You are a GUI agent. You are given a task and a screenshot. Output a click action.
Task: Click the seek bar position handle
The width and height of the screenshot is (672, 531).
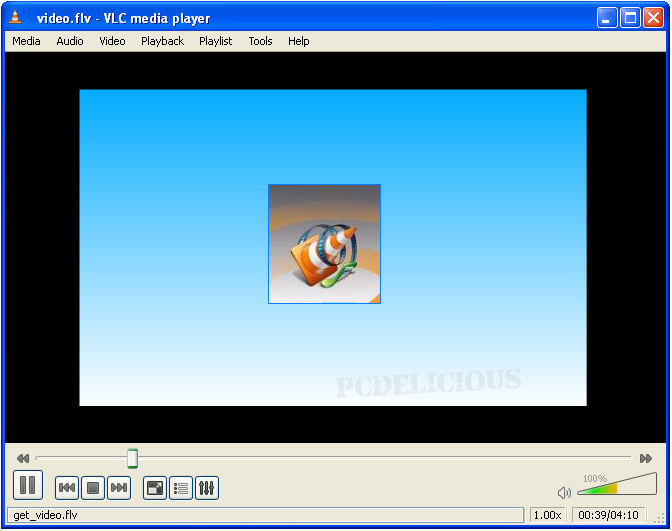tap(132, 459)
